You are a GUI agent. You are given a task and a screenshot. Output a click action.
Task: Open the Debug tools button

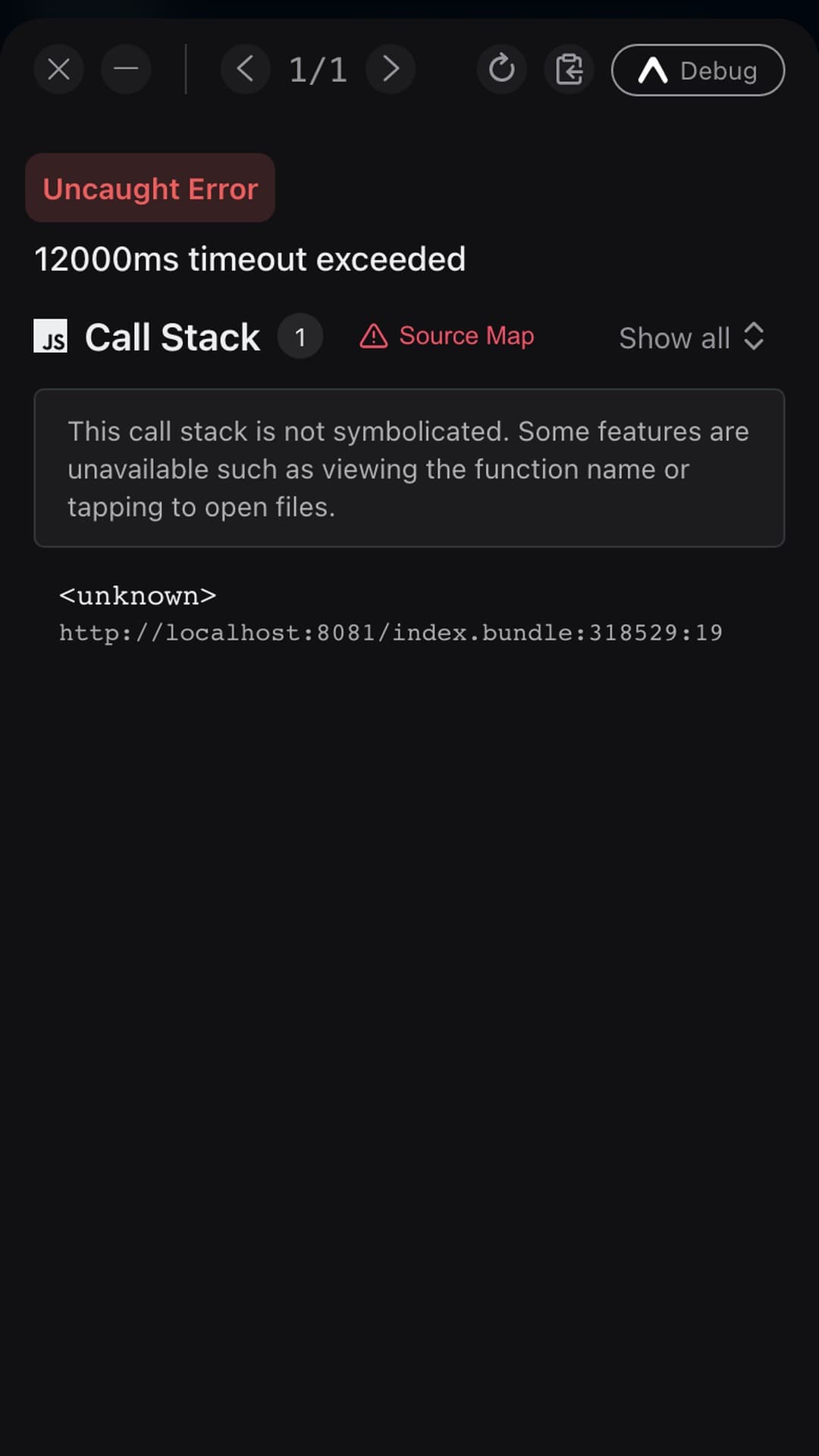[698, 70]
